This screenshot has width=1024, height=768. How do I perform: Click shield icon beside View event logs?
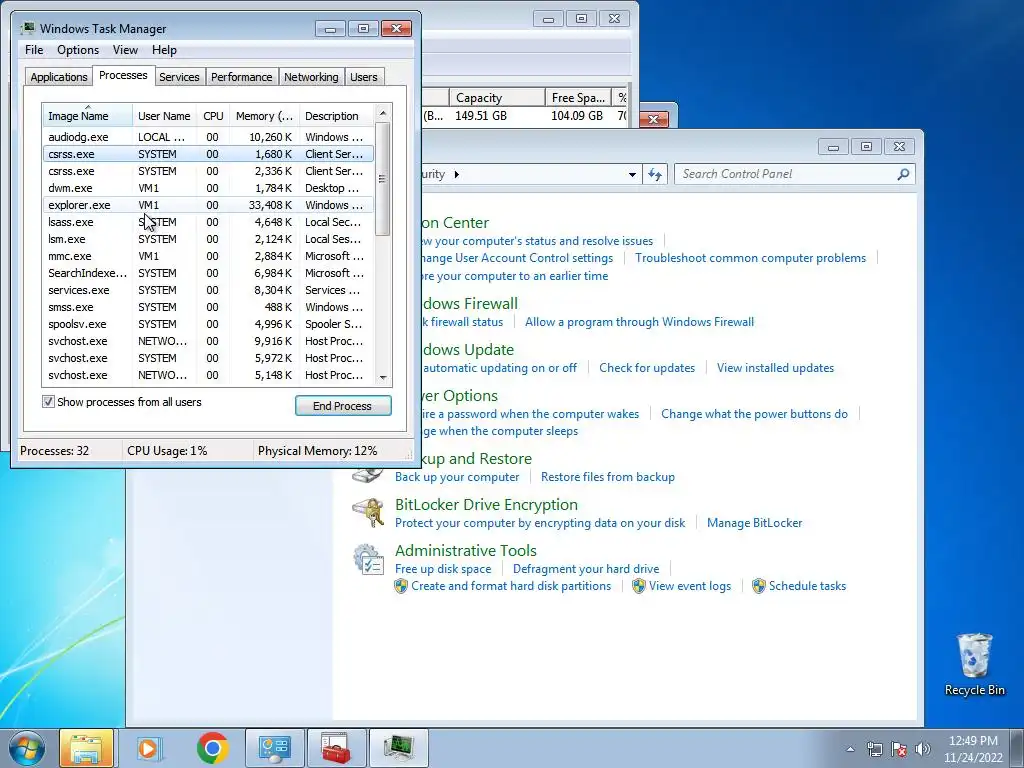[x=639, y=586]
